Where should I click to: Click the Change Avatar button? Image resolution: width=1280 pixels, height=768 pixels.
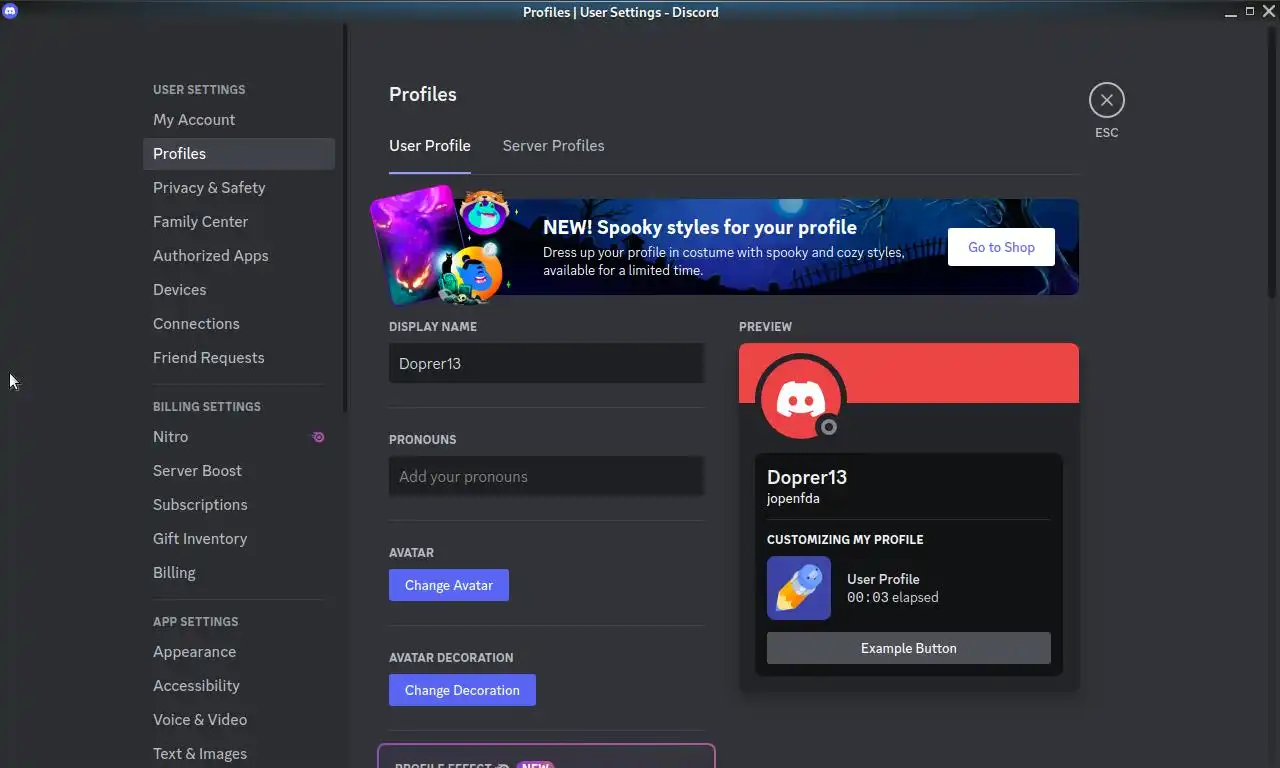449,585
